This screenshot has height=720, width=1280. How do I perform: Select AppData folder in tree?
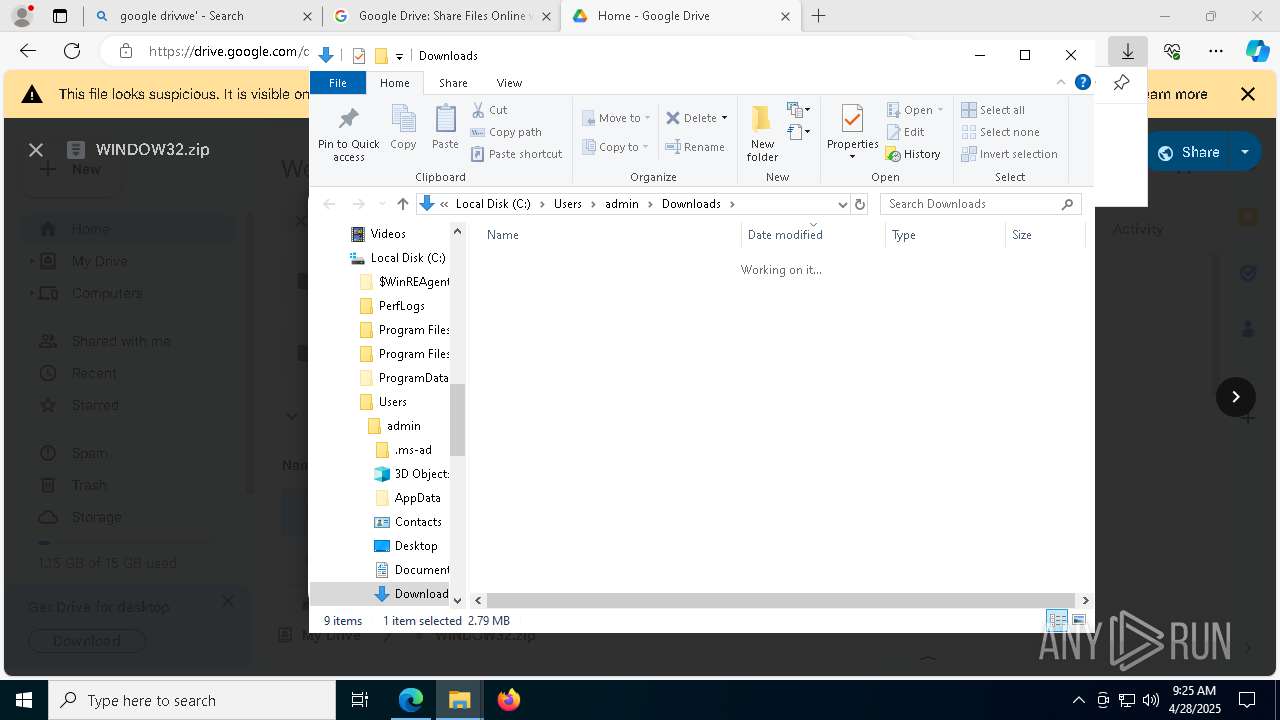point(408,498)
